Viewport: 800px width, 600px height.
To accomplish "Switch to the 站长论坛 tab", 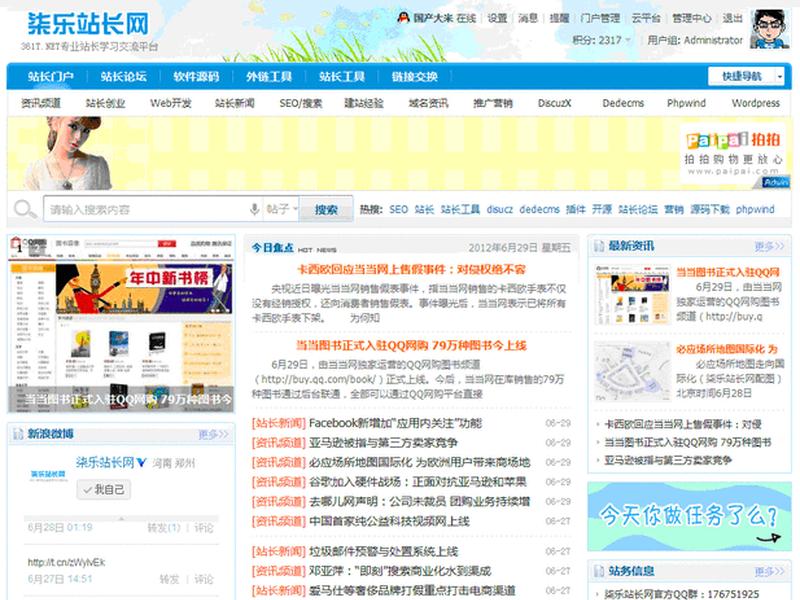I will click(123, 77).
